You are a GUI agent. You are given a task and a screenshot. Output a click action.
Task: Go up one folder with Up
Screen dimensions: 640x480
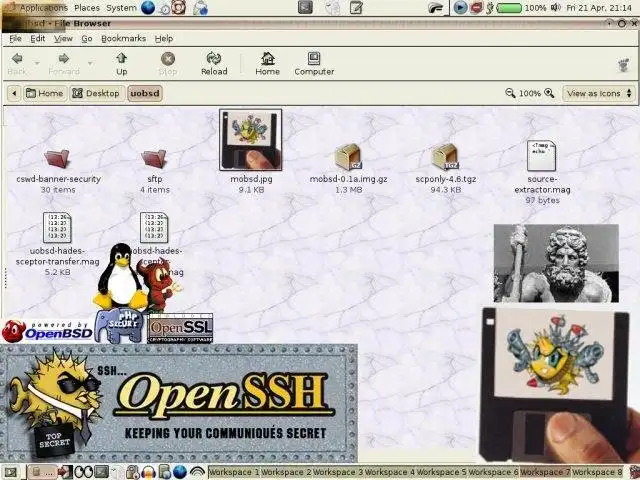(x=122, y=64)
